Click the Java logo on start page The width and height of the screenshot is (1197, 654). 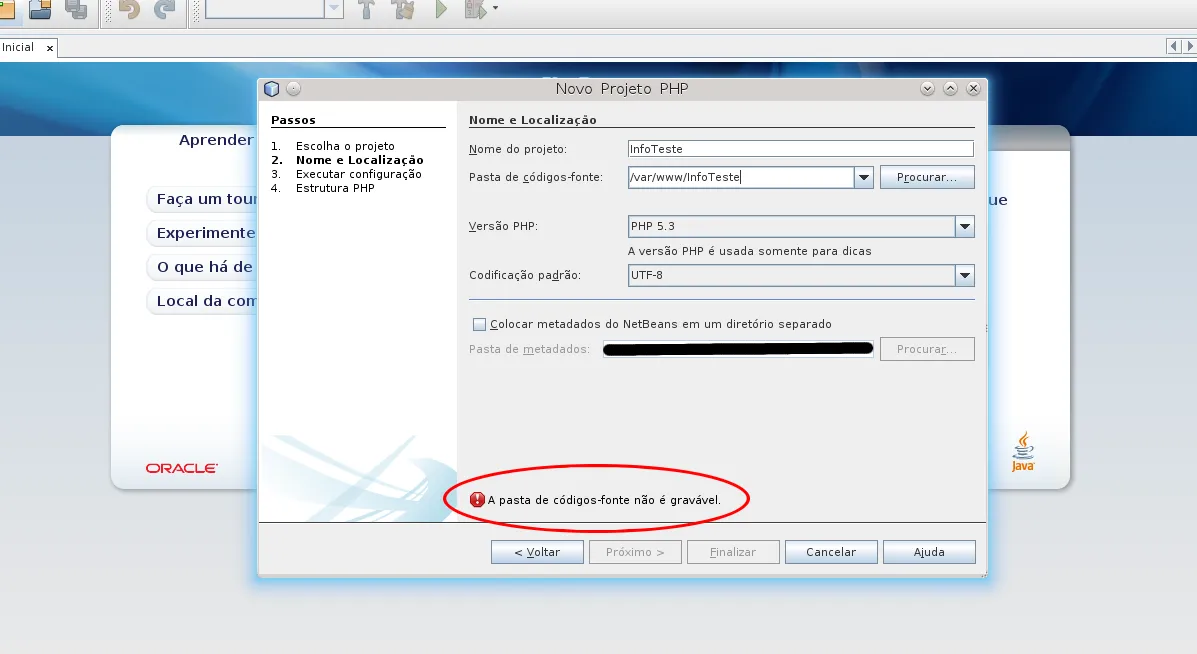click(1023, 452)
